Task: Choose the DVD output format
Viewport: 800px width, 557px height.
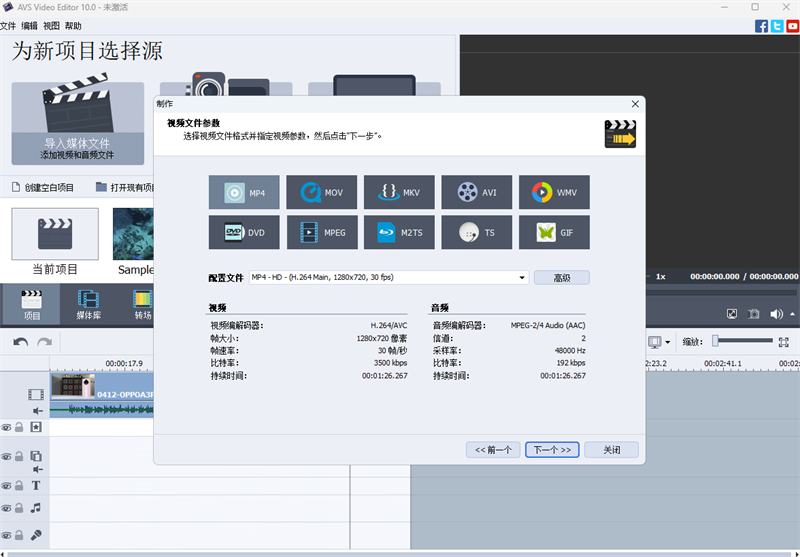Action: click(x=244, y=232)
